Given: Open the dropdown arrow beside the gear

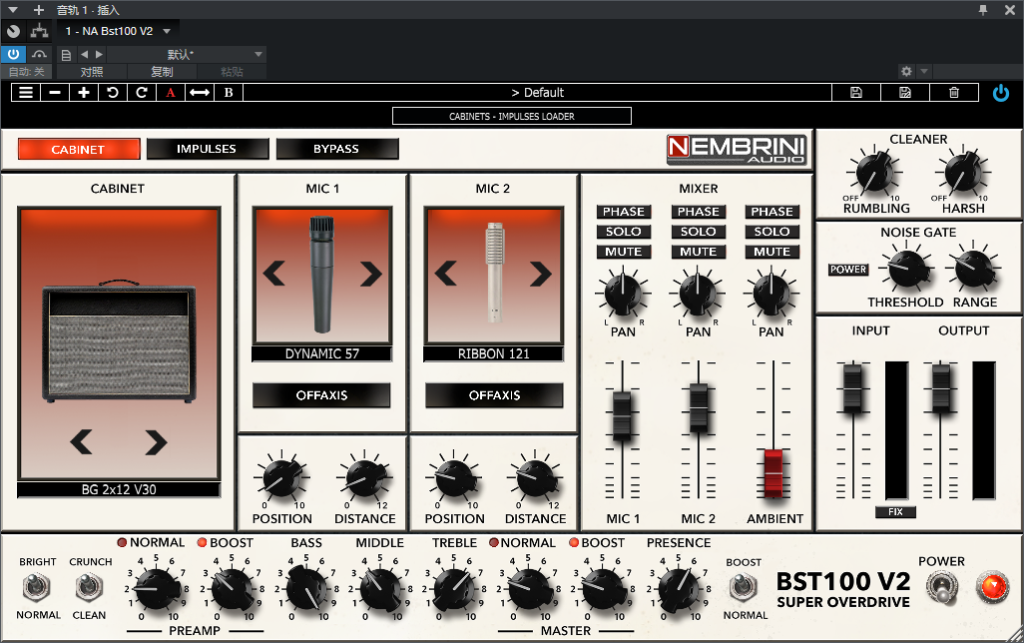Looking at the screenshot, I should [923, 71].
